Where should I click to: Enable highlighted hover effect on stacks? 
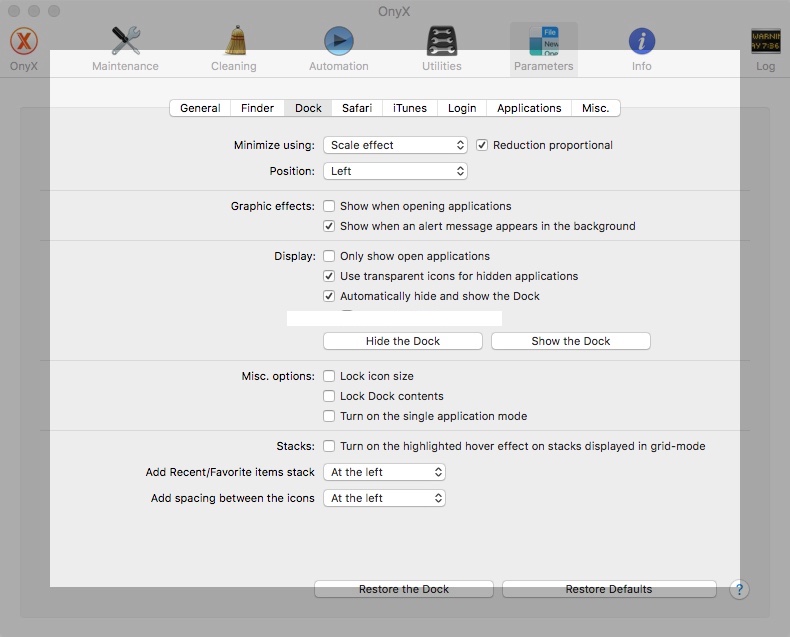pyautogui.click(x=329, y=446)
